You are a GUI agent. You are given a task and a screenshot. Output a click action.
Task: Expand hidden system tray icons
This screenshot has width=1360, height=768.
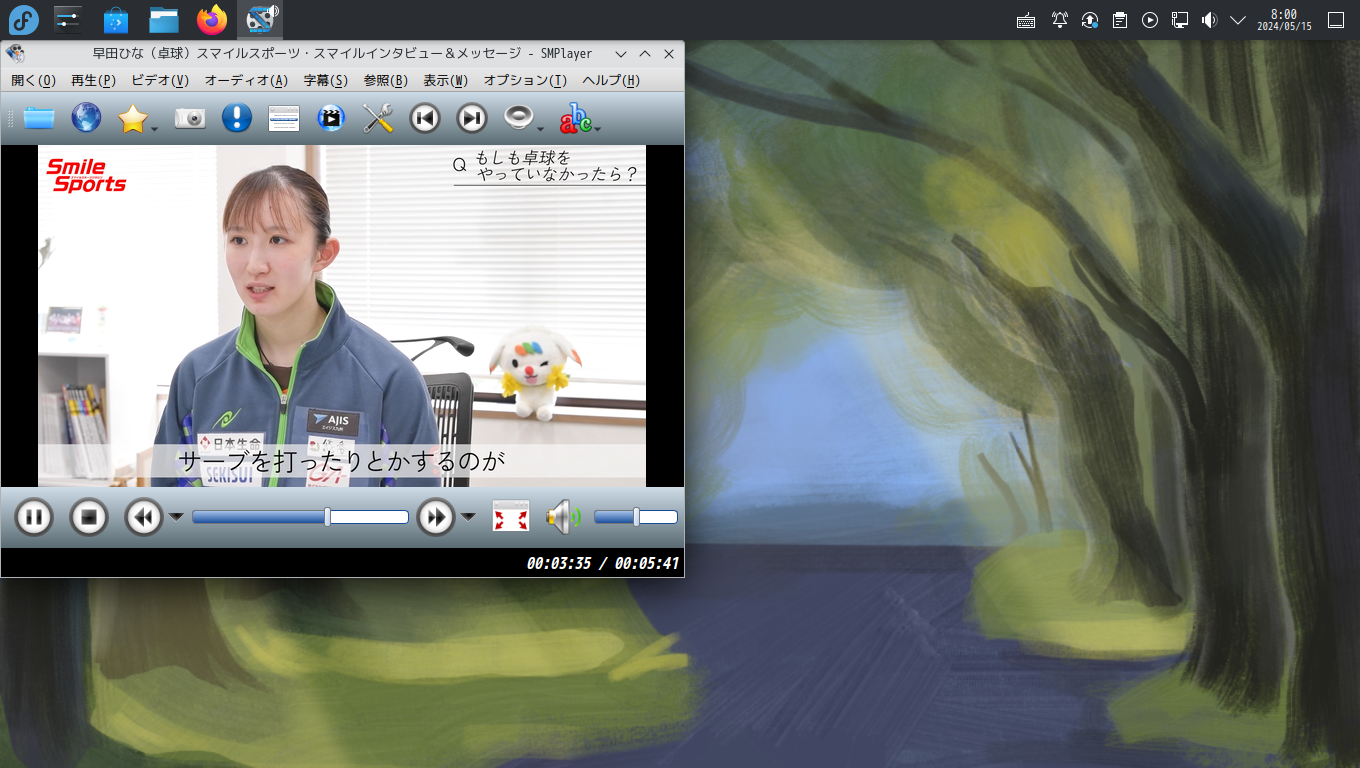1238,20
